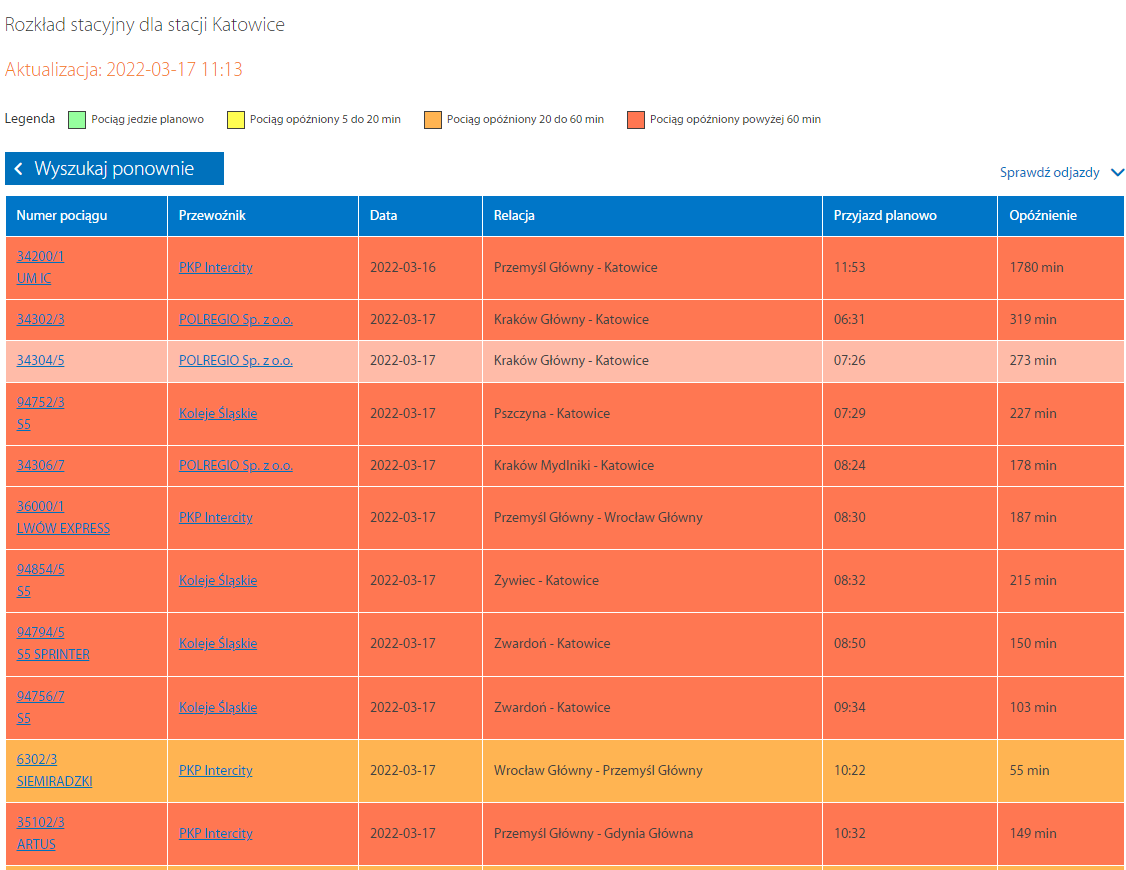Viewport: 1126px width, 870px height.
Task: Open the LWÓW EXPRESS train link
Action: (x=63, y=528)
